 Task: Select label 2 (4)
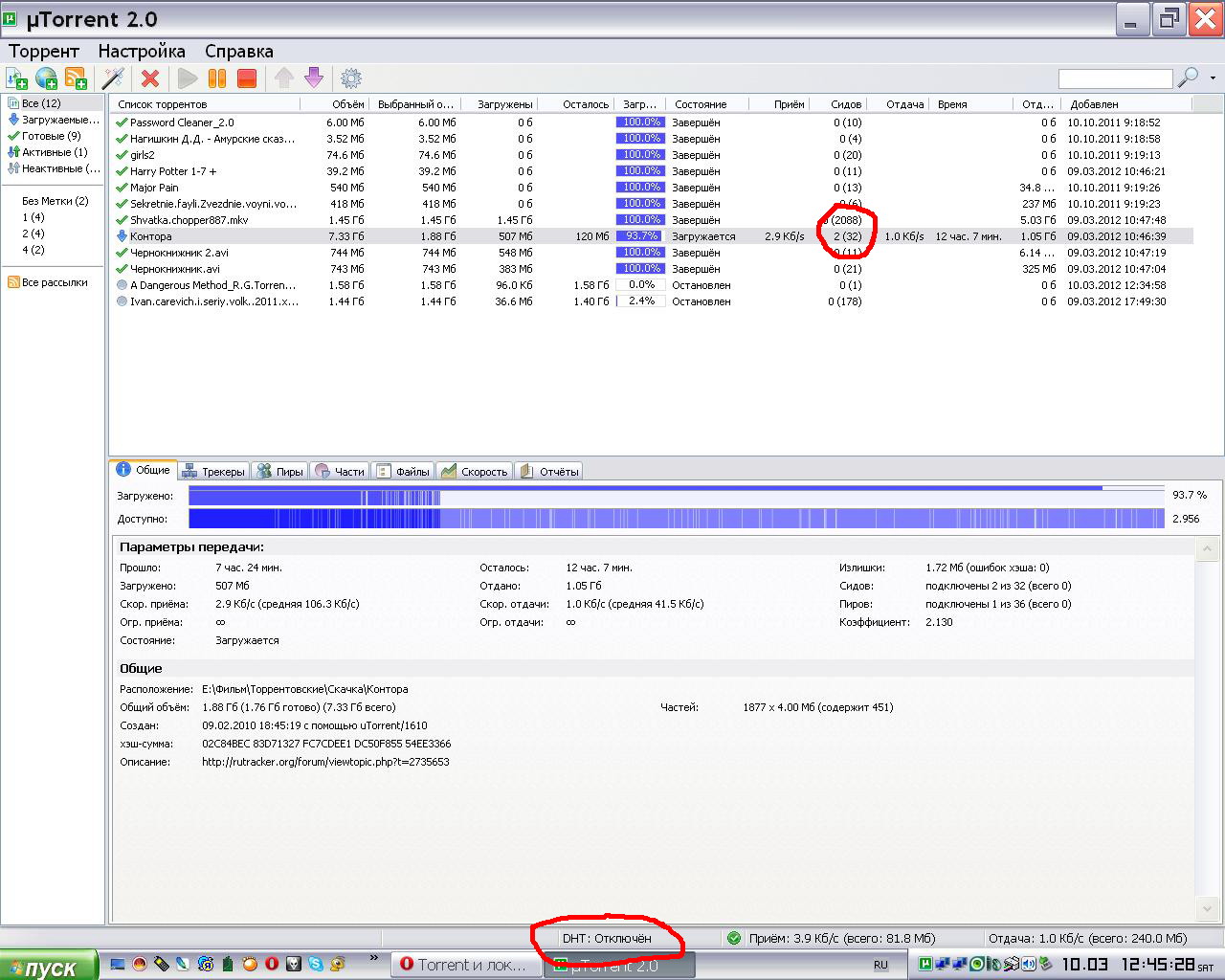(x=33, y=234)
